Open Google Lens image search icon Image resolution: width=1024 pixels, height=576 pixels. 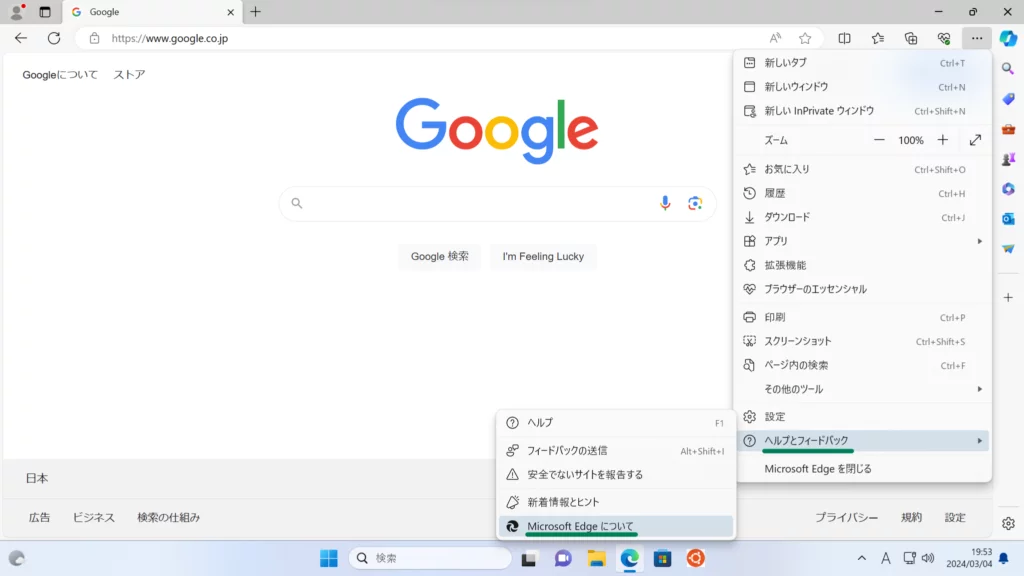(695, 203)
